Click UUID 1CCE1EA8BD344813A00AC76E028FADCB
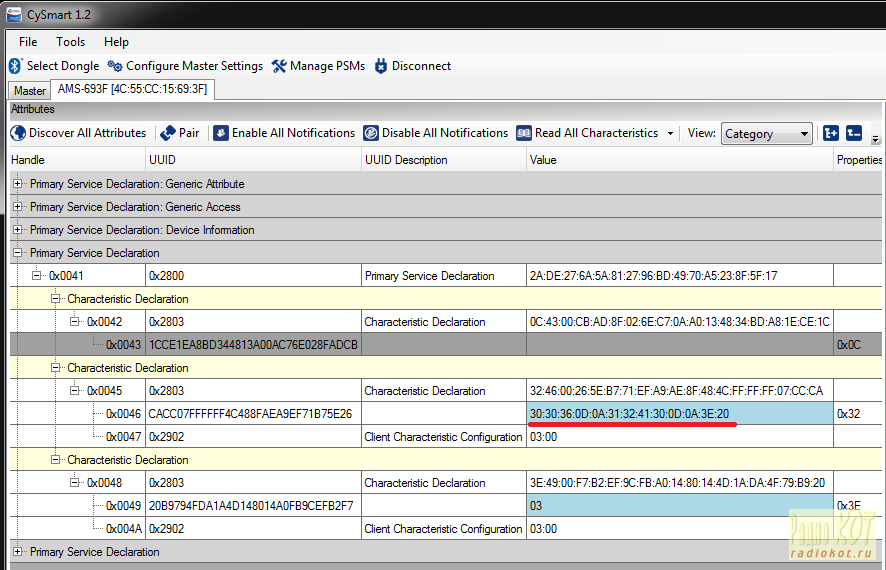This screenshot has height=570, width=886. pyautogui.click(x=253, y=345)
